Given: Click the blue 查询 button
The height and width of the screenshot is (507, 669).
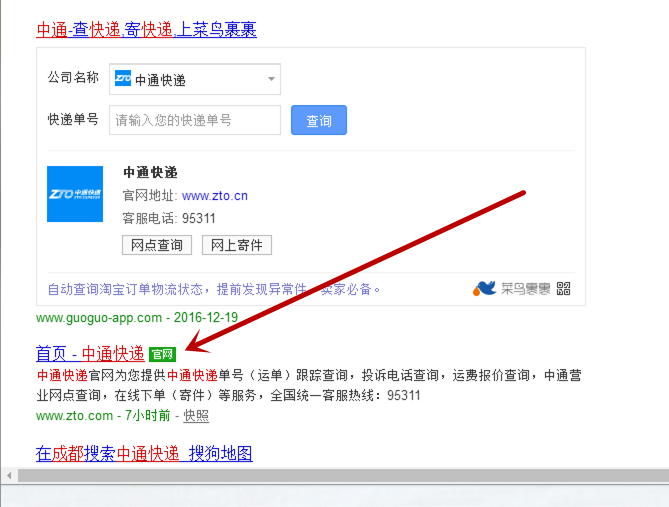Looking at the screenshot, I should click(x=319, y=120).
